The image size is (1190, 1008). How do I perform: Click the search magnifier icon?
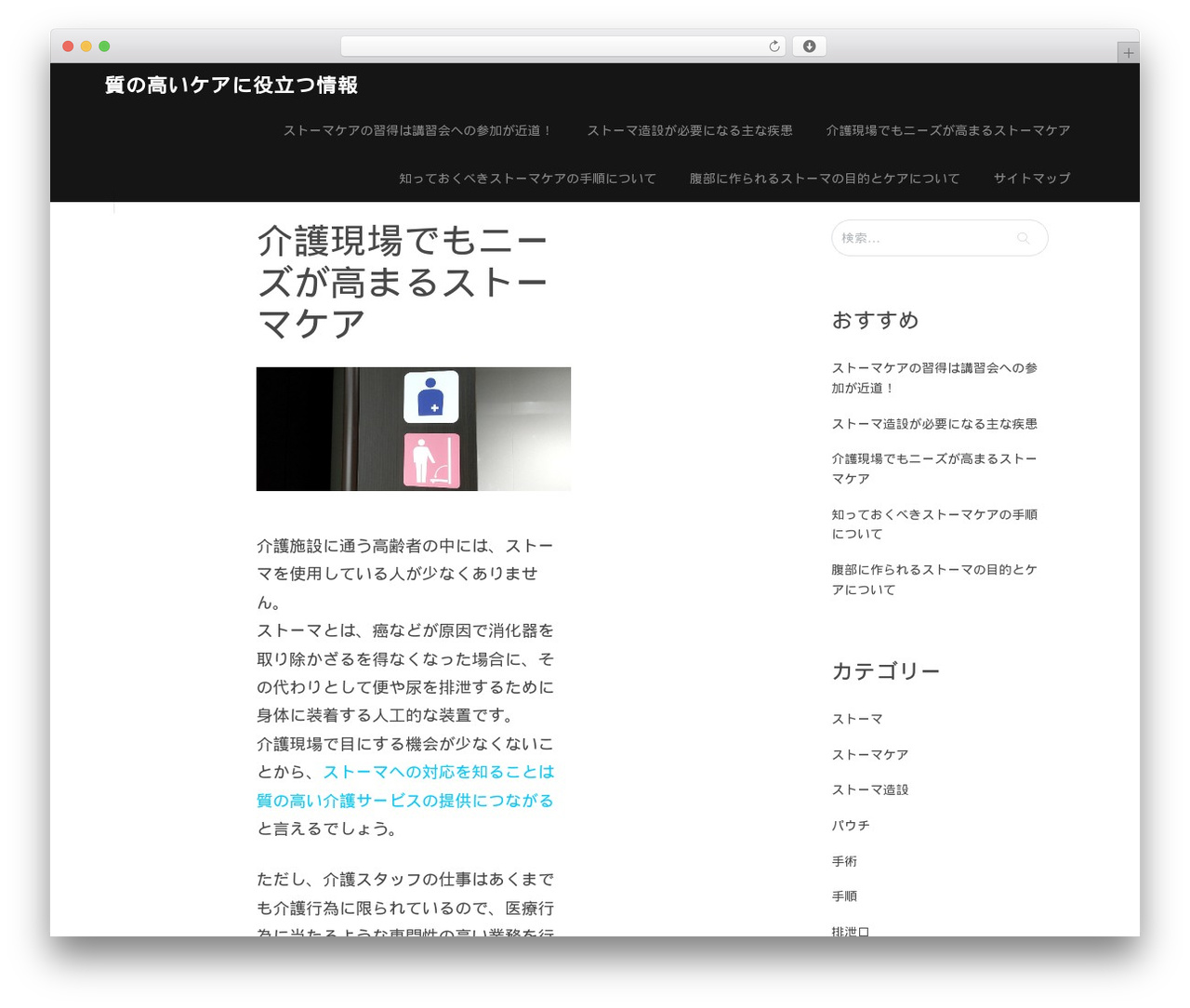[1023, 238]
